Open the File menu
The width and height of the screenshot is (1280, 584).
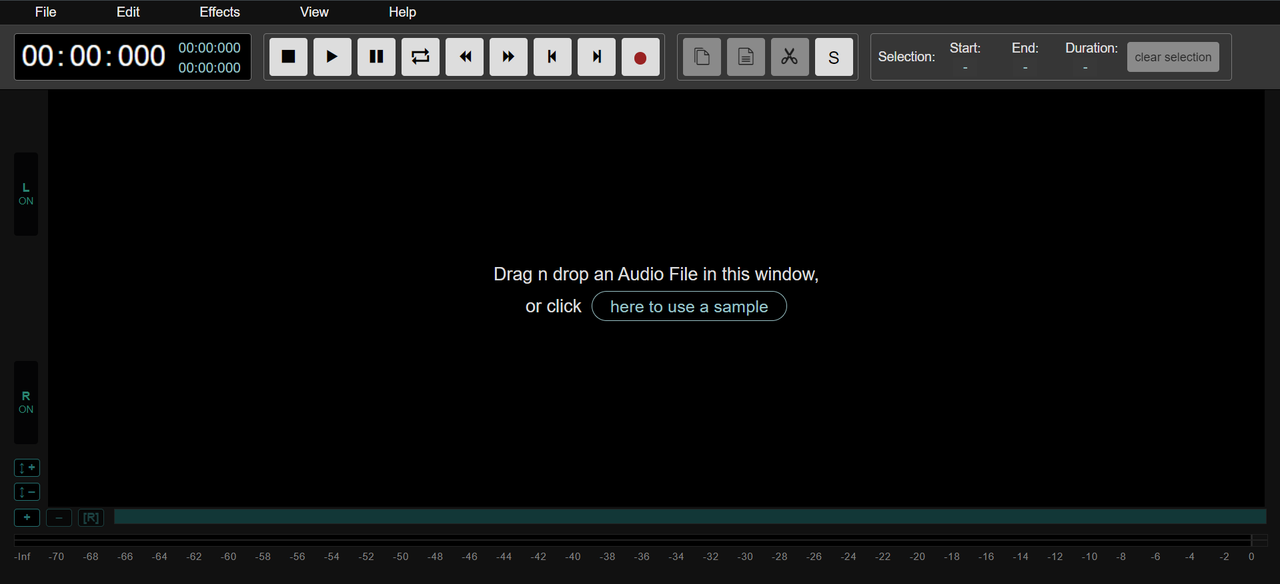pyautogui.click(x=46, y=12)
